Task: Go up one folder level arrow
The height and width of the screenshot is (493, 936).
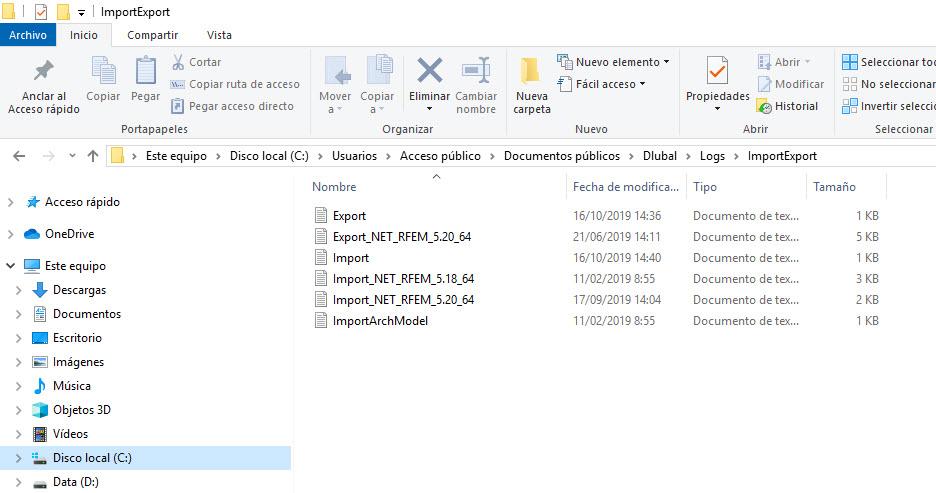Action: 93,156
